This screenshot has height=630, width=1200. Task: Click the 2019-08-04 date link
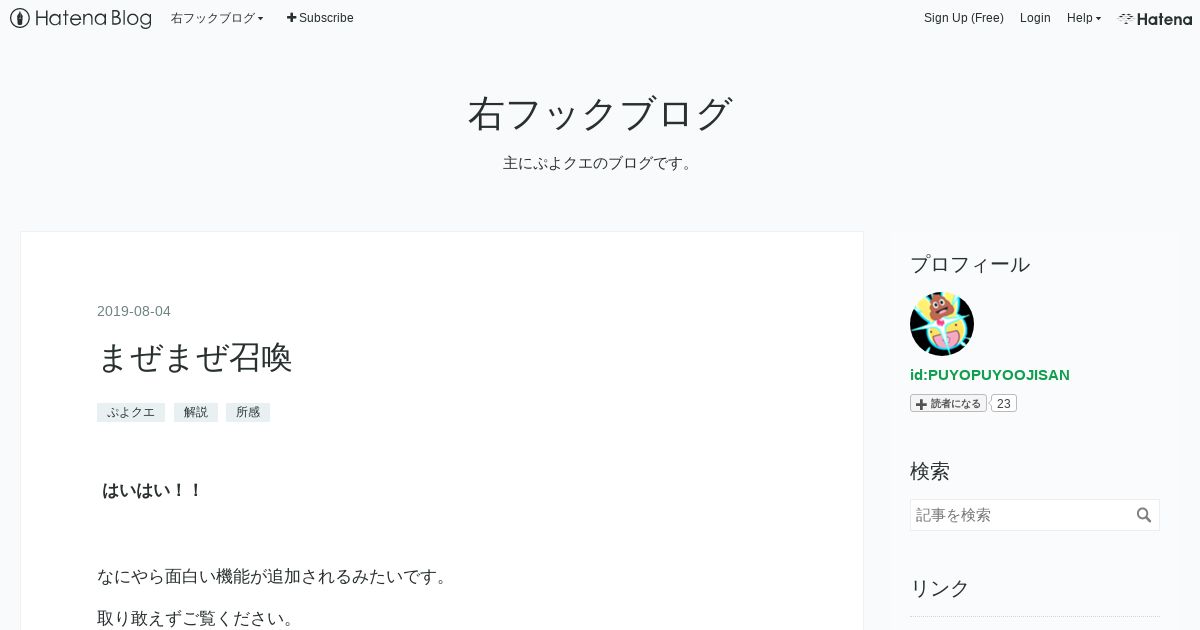pos(134,311)
